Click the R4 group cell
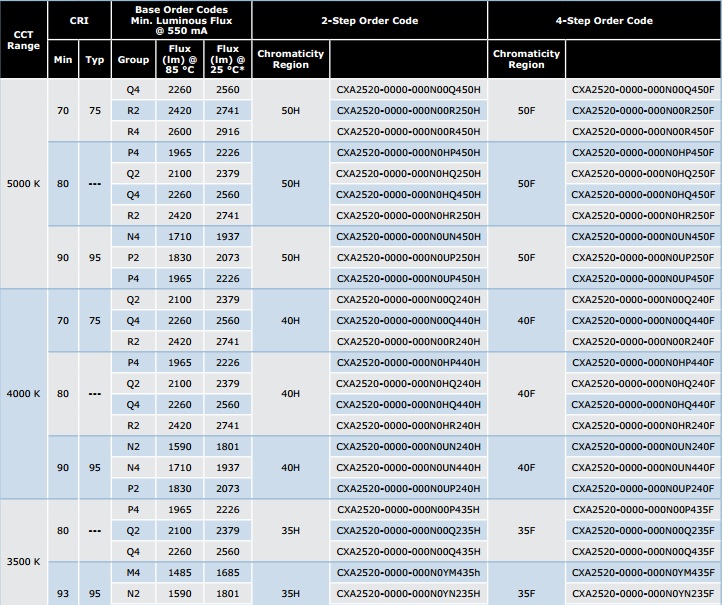This screenshot has width=723, height=605. click(x=133, y=131)
